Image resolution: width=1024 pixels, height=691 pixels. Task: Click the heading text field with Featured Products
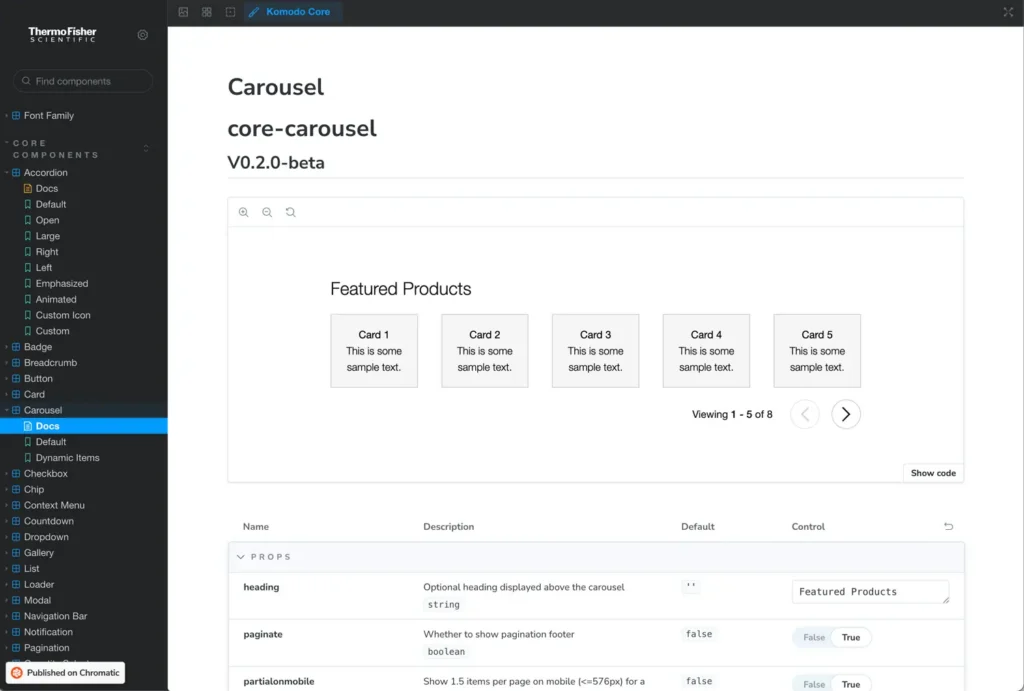[x=870, y=592]
